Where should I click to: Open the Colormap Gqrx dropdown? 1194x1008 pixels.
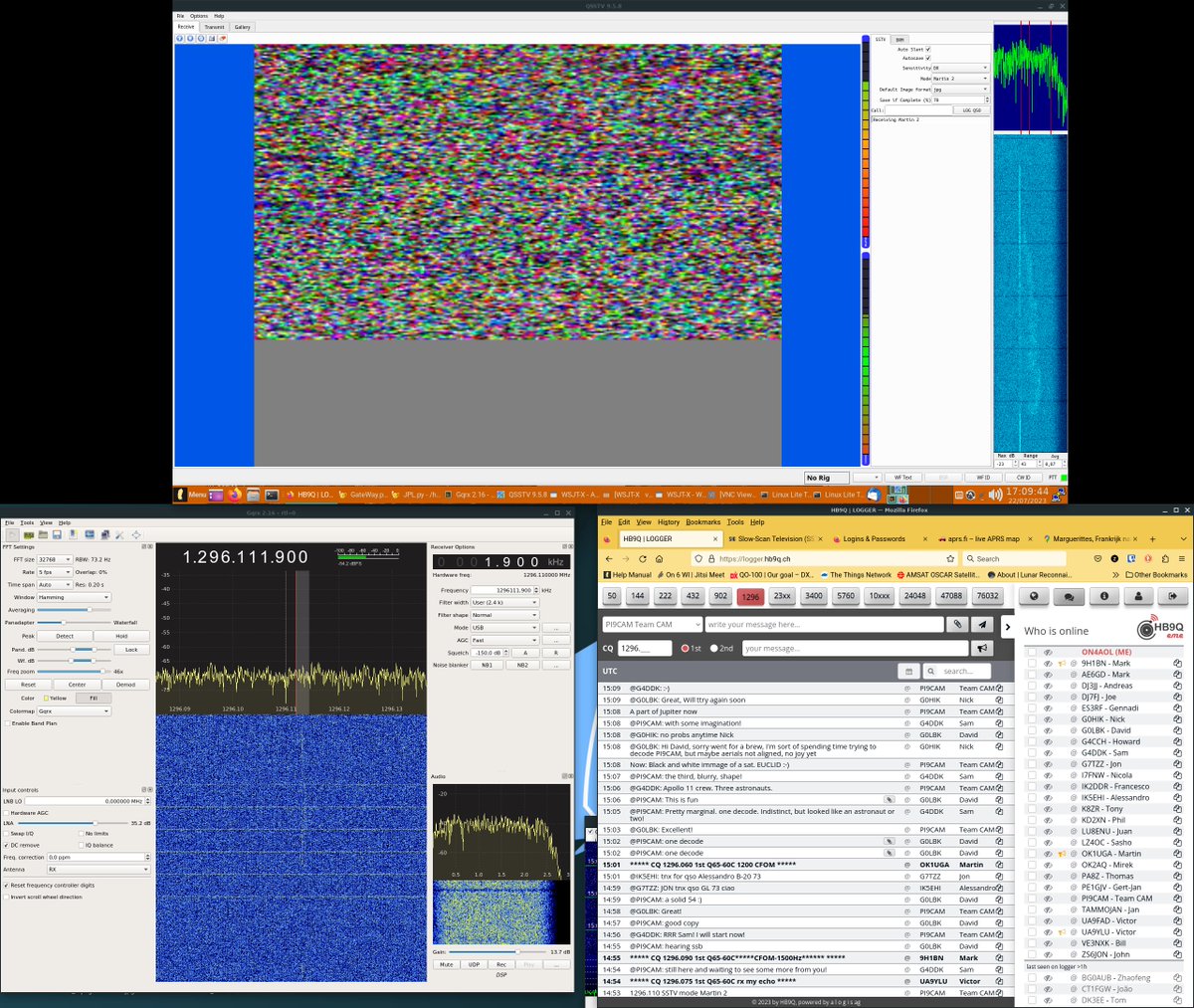coord(74,710)
